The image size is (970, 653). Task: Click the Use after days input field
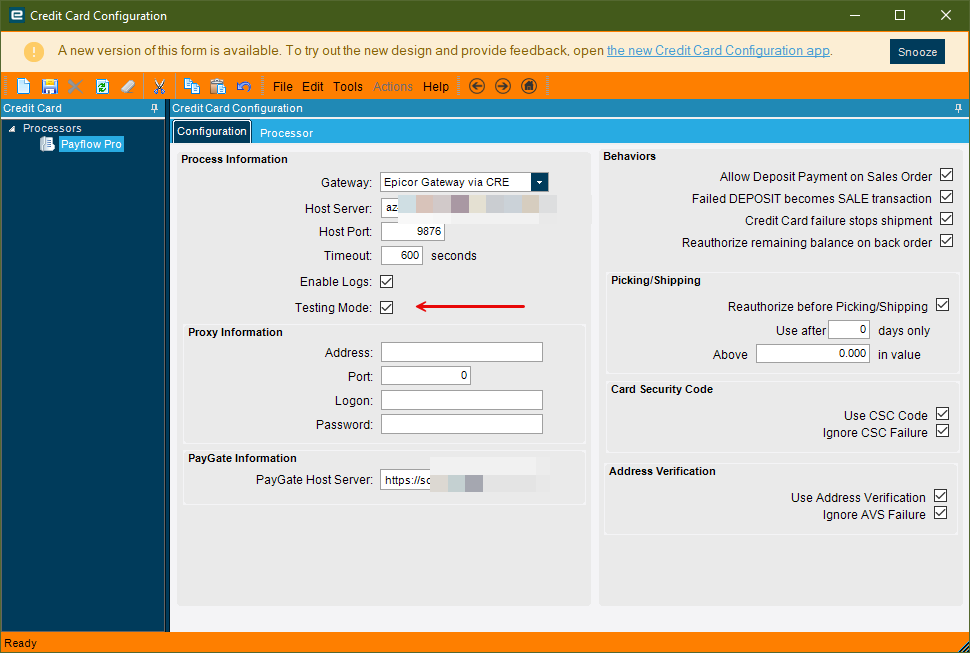coord(849,330)
